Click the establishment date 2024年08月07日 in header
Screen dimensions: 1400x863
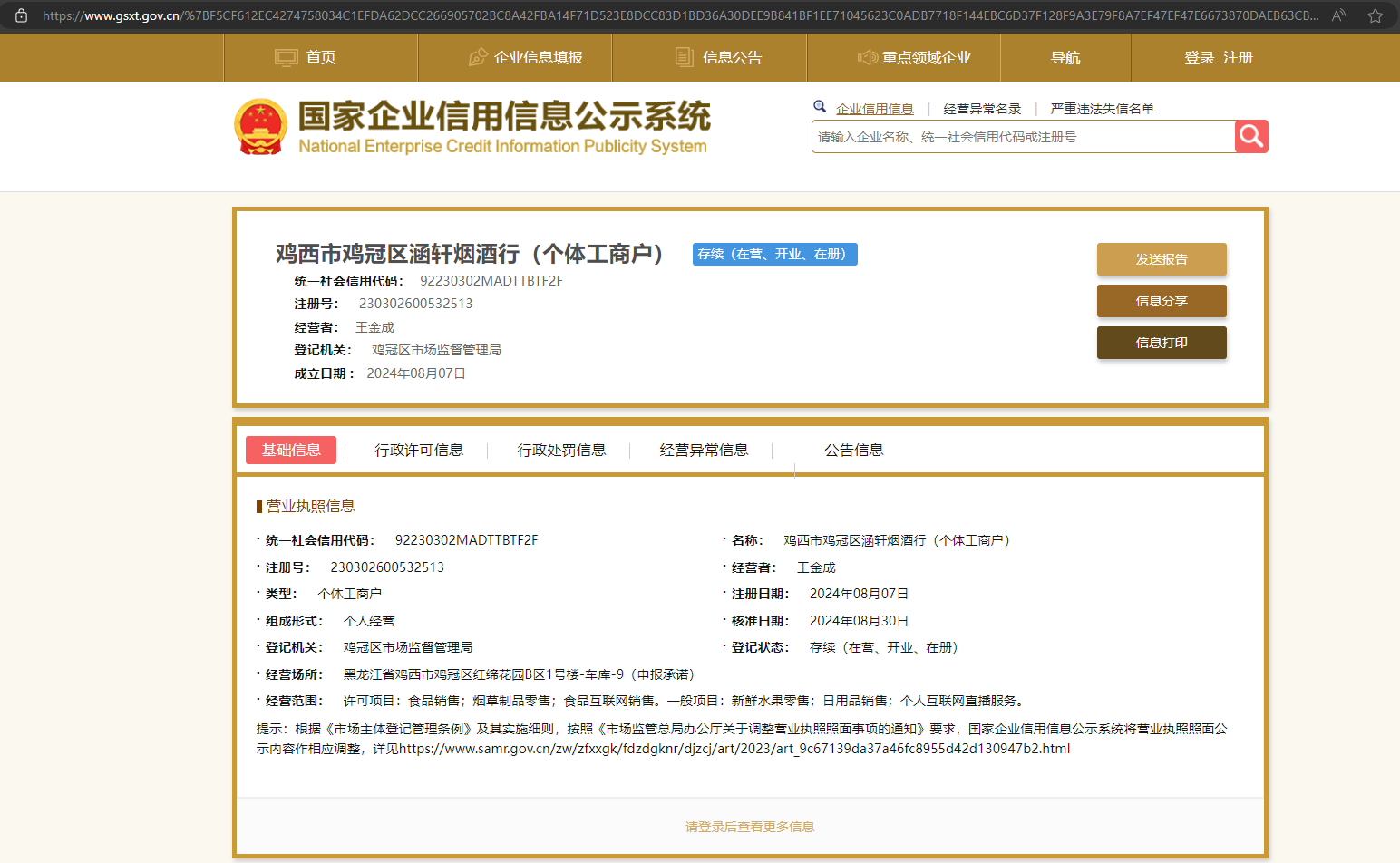[x=416, y=373]
